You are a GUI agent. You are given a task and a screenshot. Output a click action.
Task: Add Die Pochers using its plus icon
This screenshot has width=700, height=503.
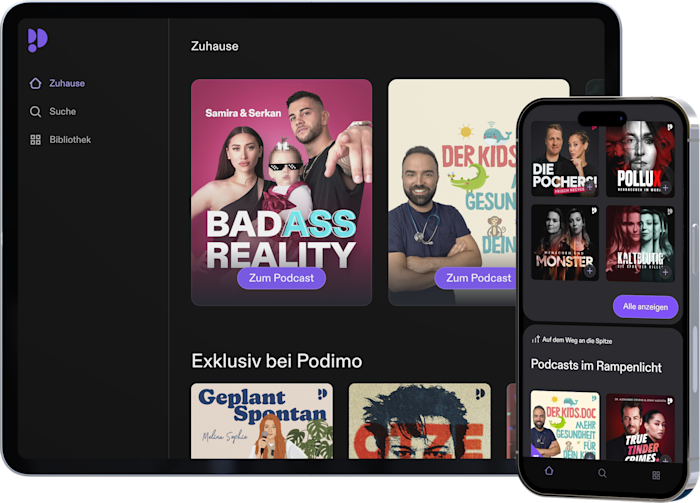point(590,187)
